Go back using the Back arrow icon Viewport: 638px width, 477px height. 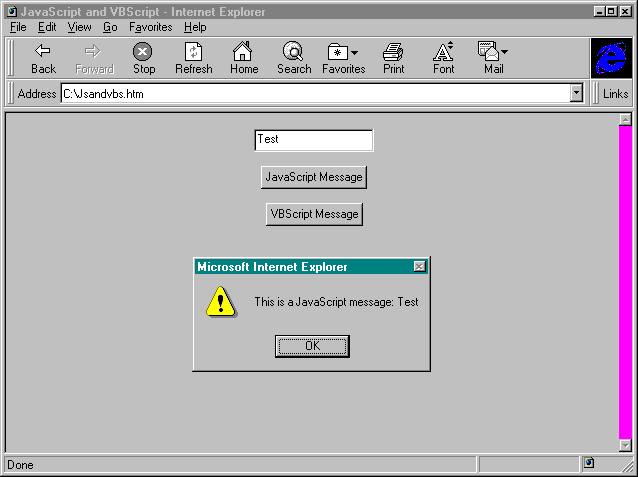(43, 51)
